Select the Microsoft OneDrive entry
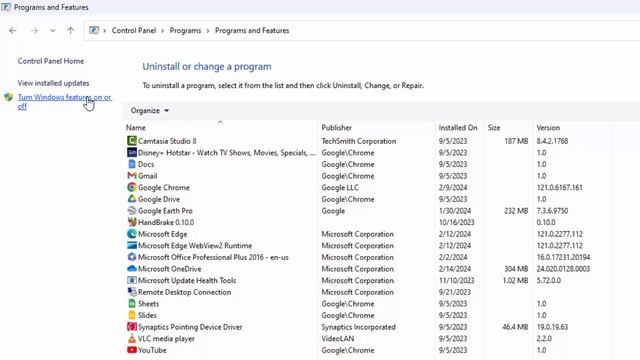The image size is (640, 360). tap(169, 269)
